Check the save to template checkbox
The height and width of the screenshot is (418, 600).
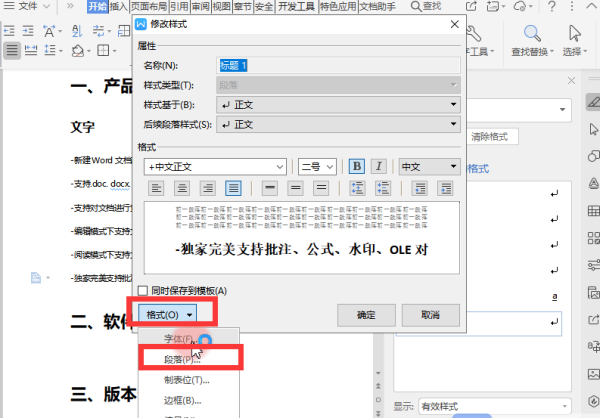coord(143,291)
